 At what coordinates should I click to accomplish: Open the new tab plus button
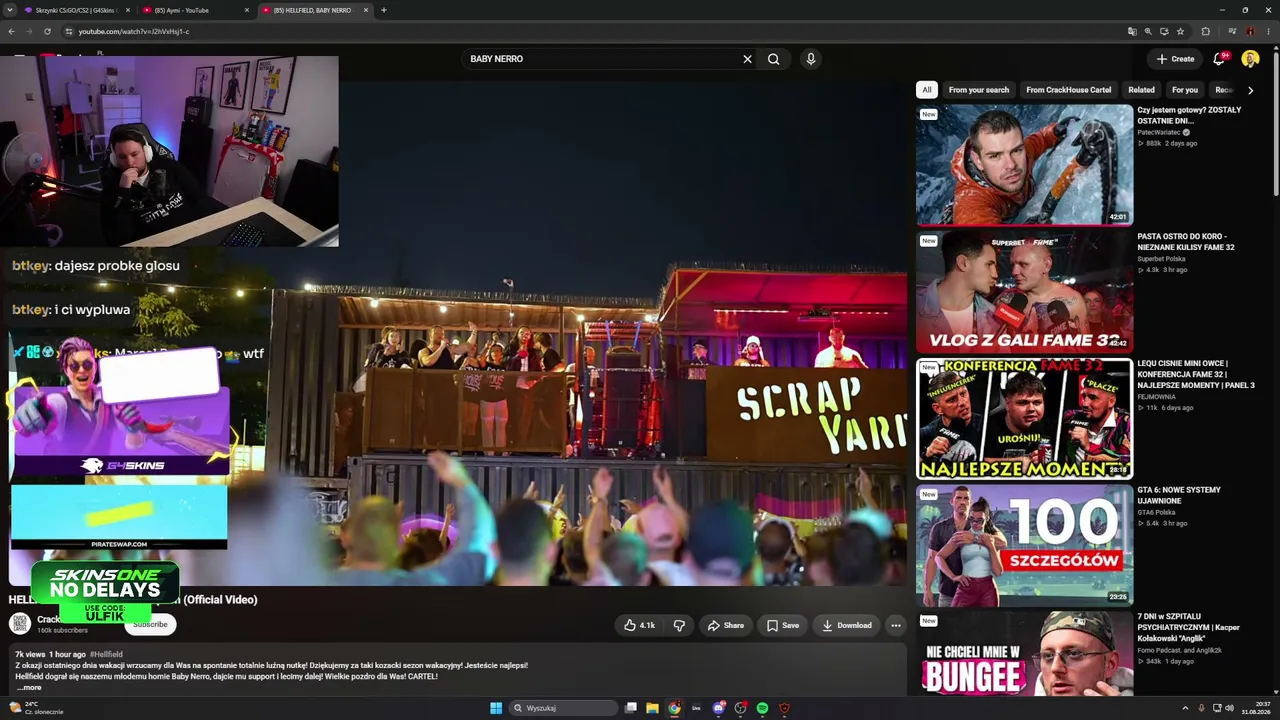click(x=384, y=10)
